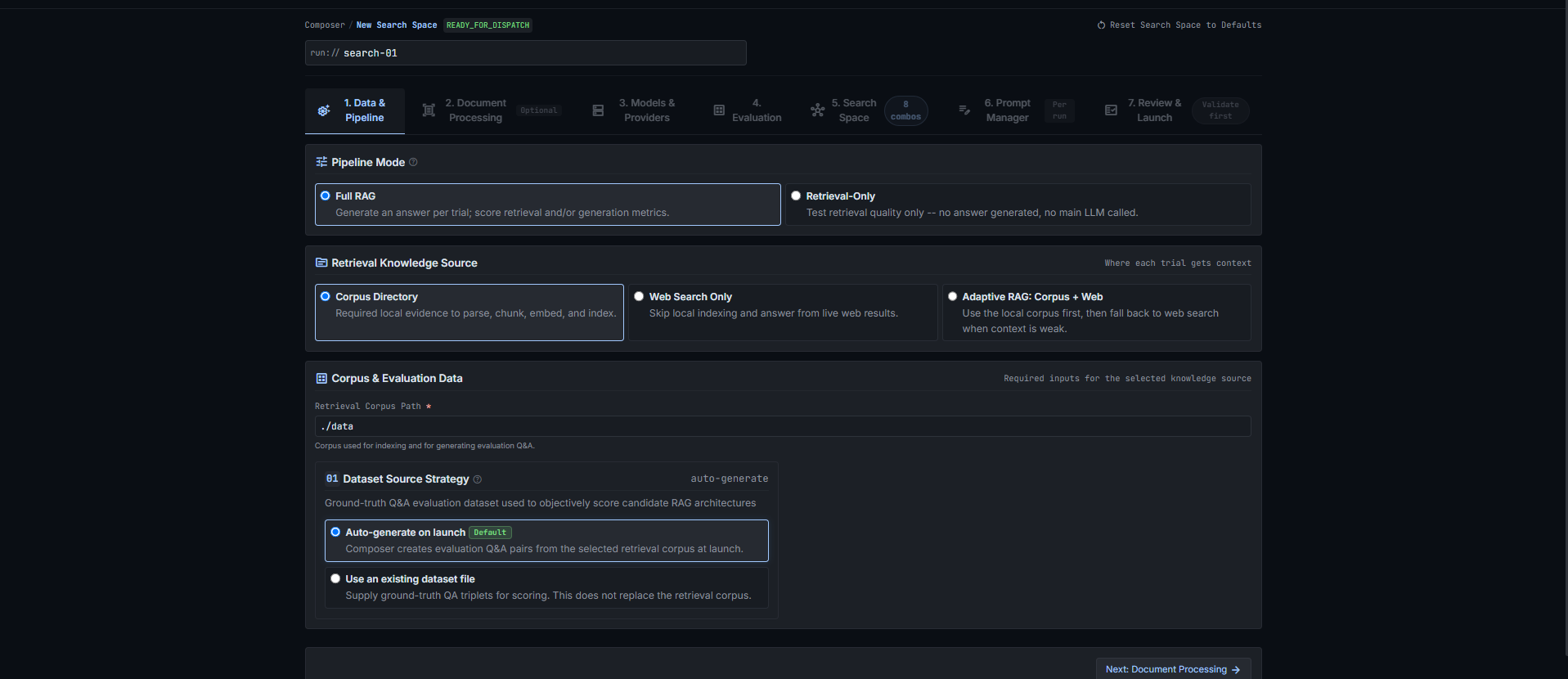The width and height of the screenshot is (1568, 679).
Task: Select the Web Search Only radio option
Action: (639, 296)
